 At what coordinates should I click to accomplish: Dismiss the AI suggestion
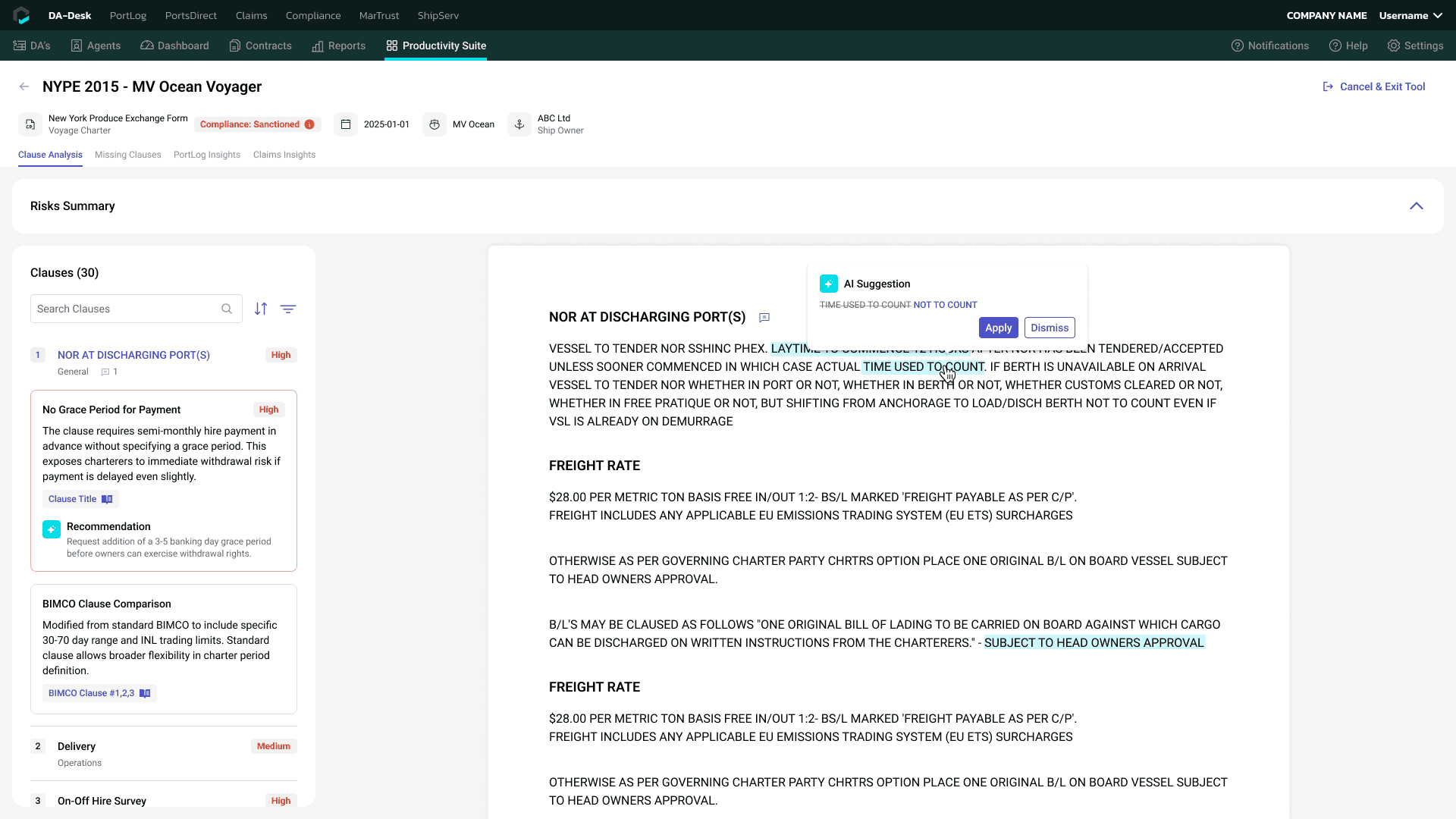(x=1050, y=328)
